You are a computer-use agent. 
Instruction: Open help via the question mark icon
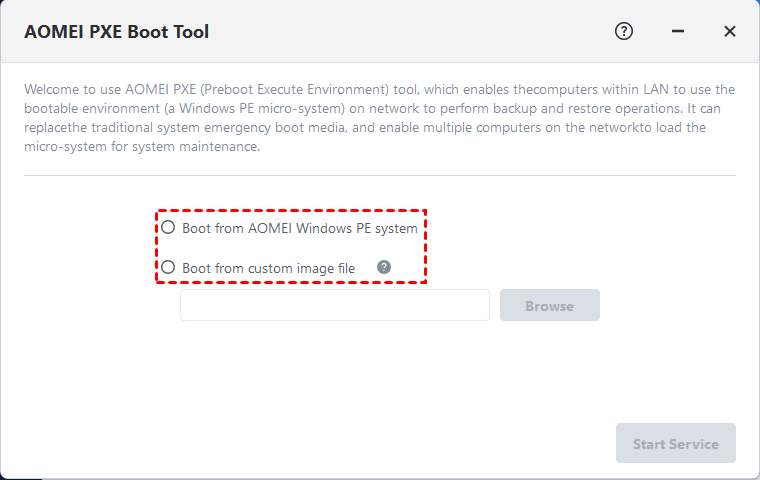click(x=624, y=31)
